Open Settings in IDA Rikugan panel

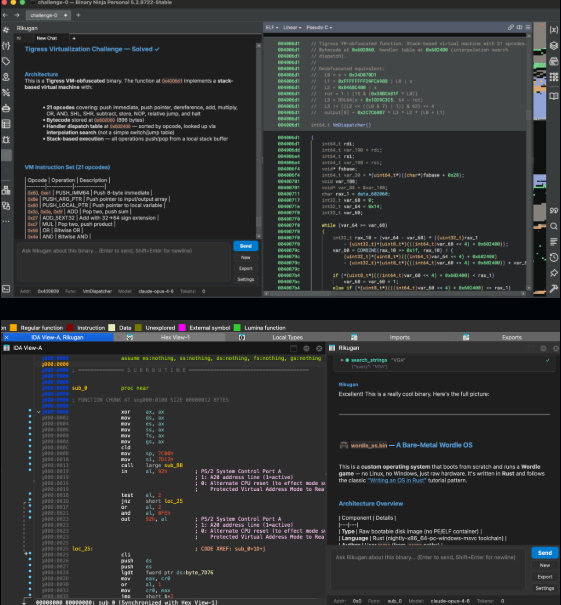[x=545, y=588]
